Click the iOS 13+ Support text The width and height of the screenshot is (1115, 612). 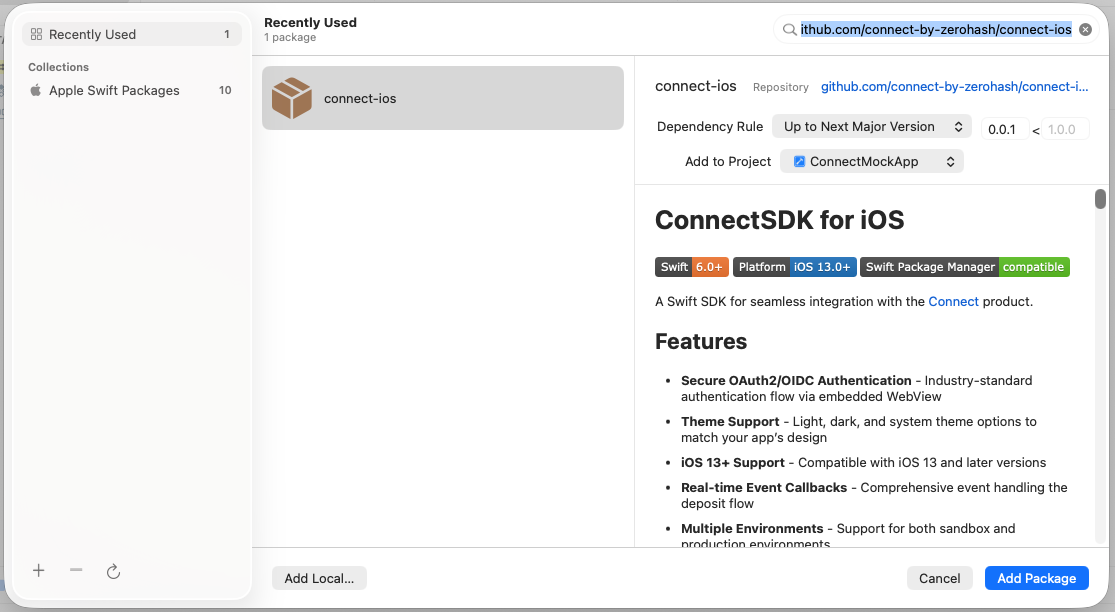click(x=732, y=463)
